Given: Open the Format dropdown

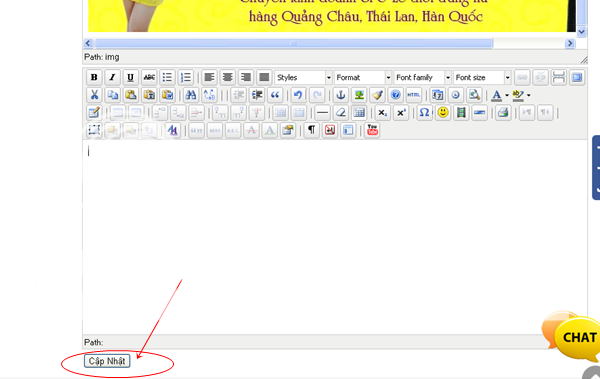Looking at the screenshot, I should tap(363, 77).
